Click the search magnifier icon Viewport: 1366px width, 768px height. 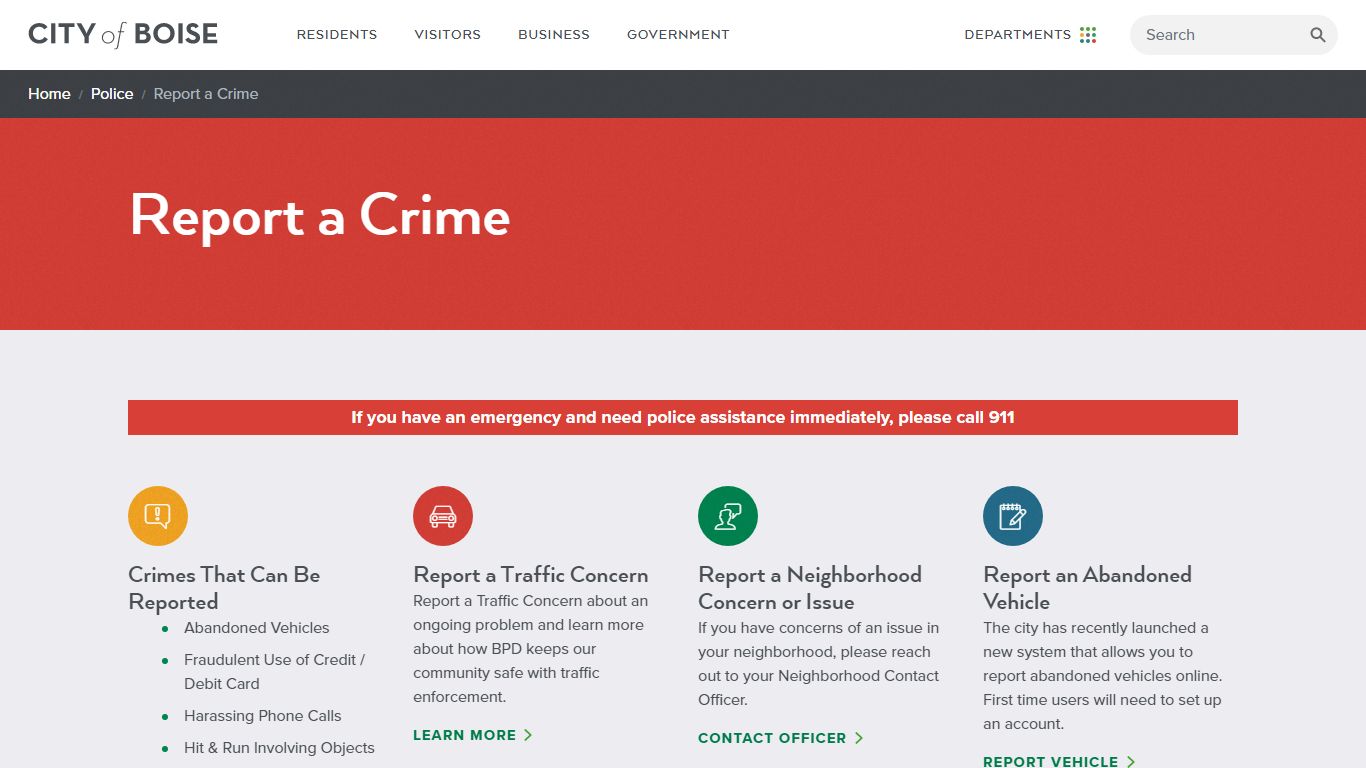coord(1318,35)
